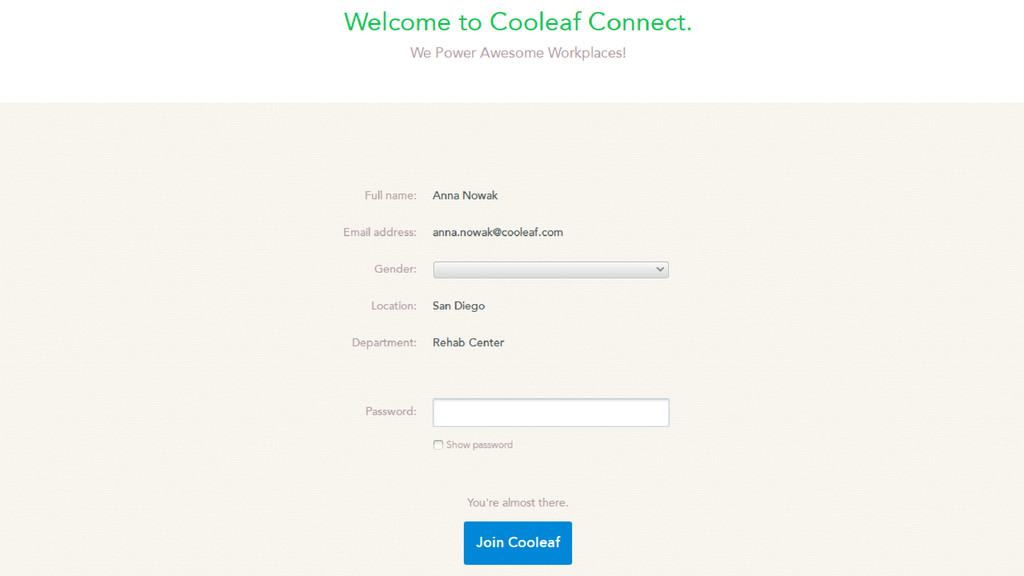Select the name 'Anna Nowak'
Screen dimensions: 1024x576
pos(465,195)
